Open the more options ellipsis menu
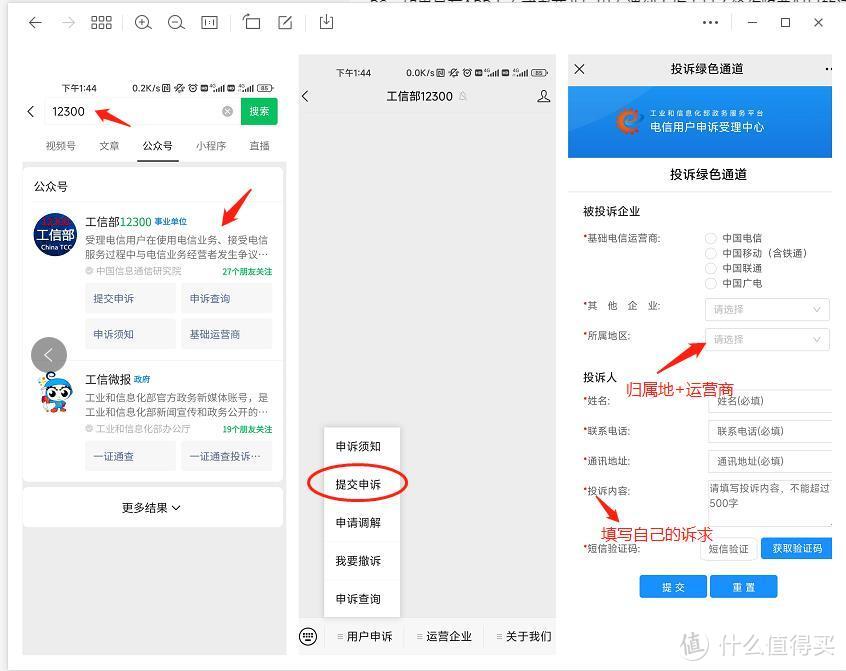The height and width of the screenshot is (671, 846). [710, 23]
